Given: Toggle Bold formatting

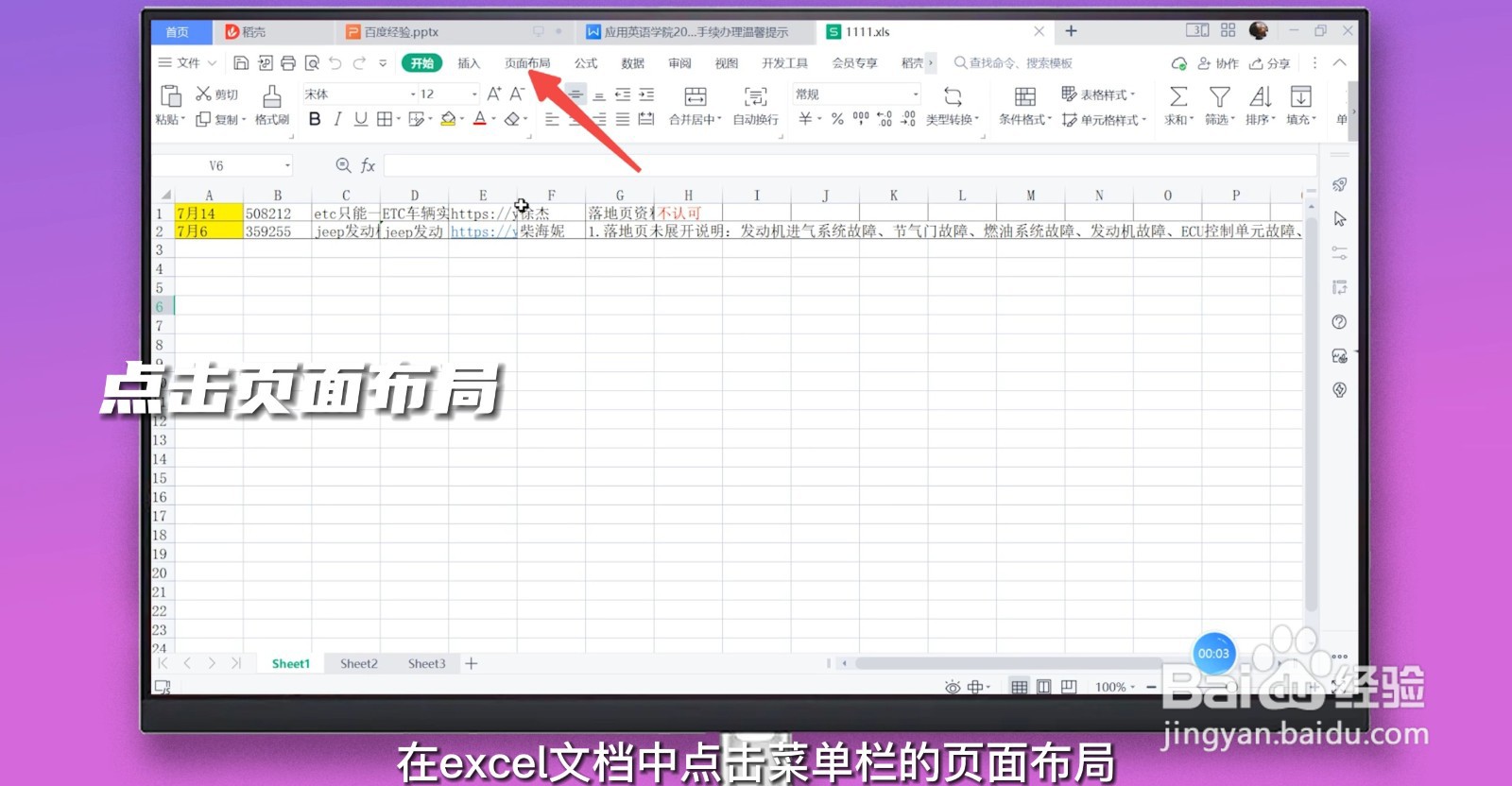Looking at the screenshot, I should click(315, 119).
